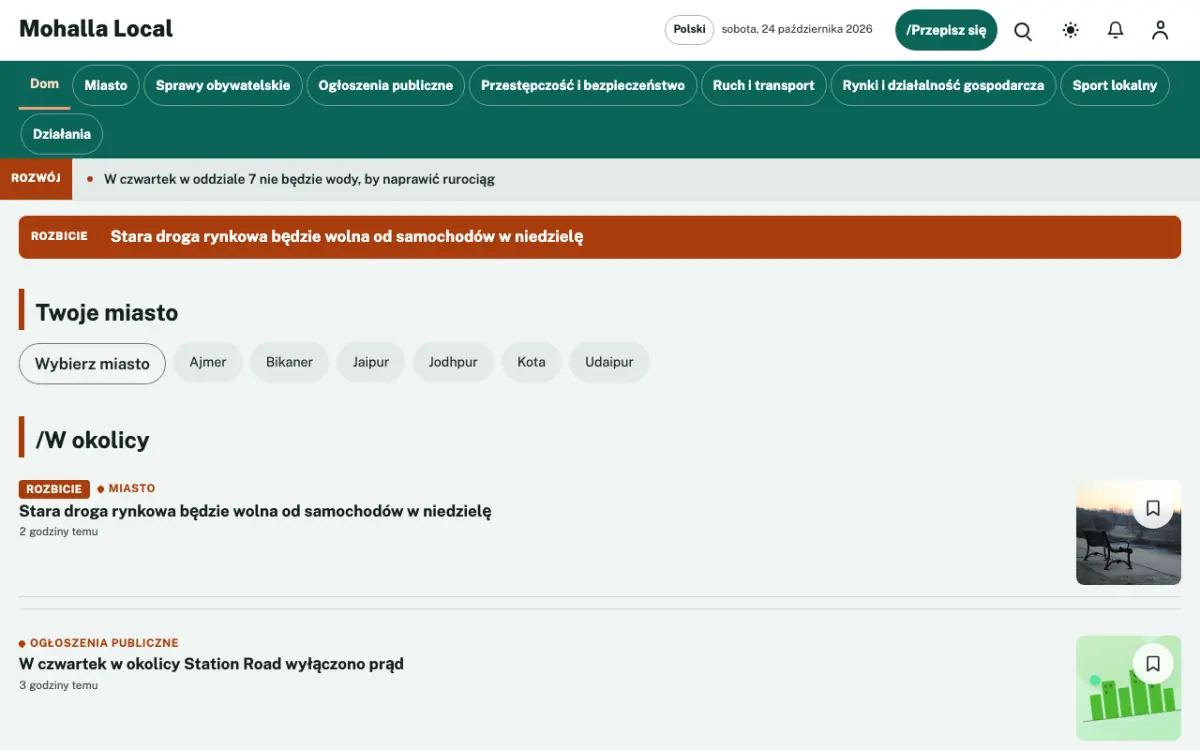Open the notifications bell icon
The image size is (1200, 750).
(x=1116, y=30)
